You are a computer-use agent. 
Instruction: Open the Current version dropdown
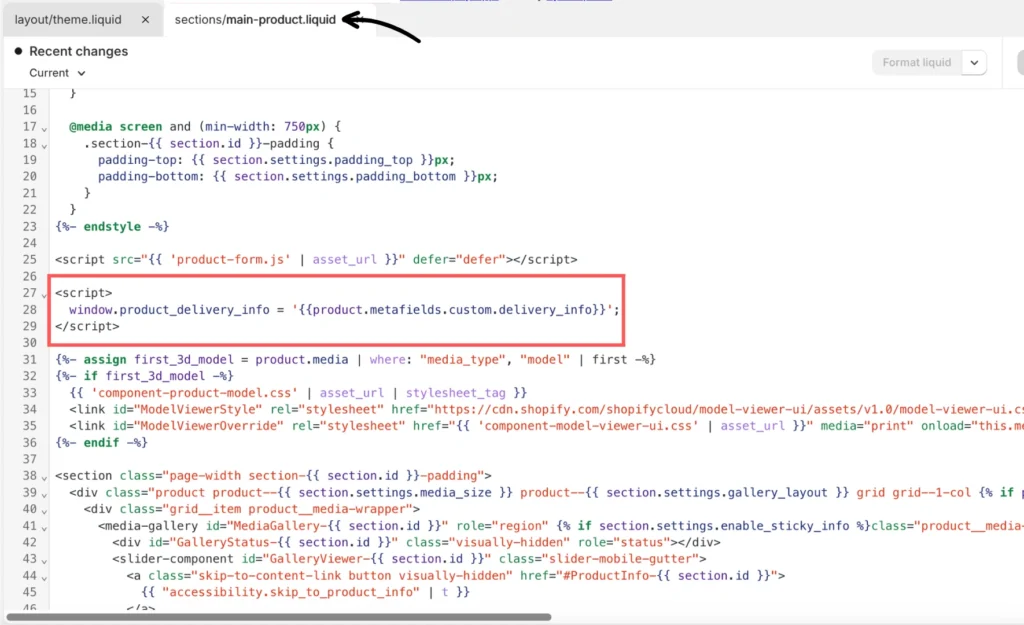pyautogui.click(x=57, y=73)
